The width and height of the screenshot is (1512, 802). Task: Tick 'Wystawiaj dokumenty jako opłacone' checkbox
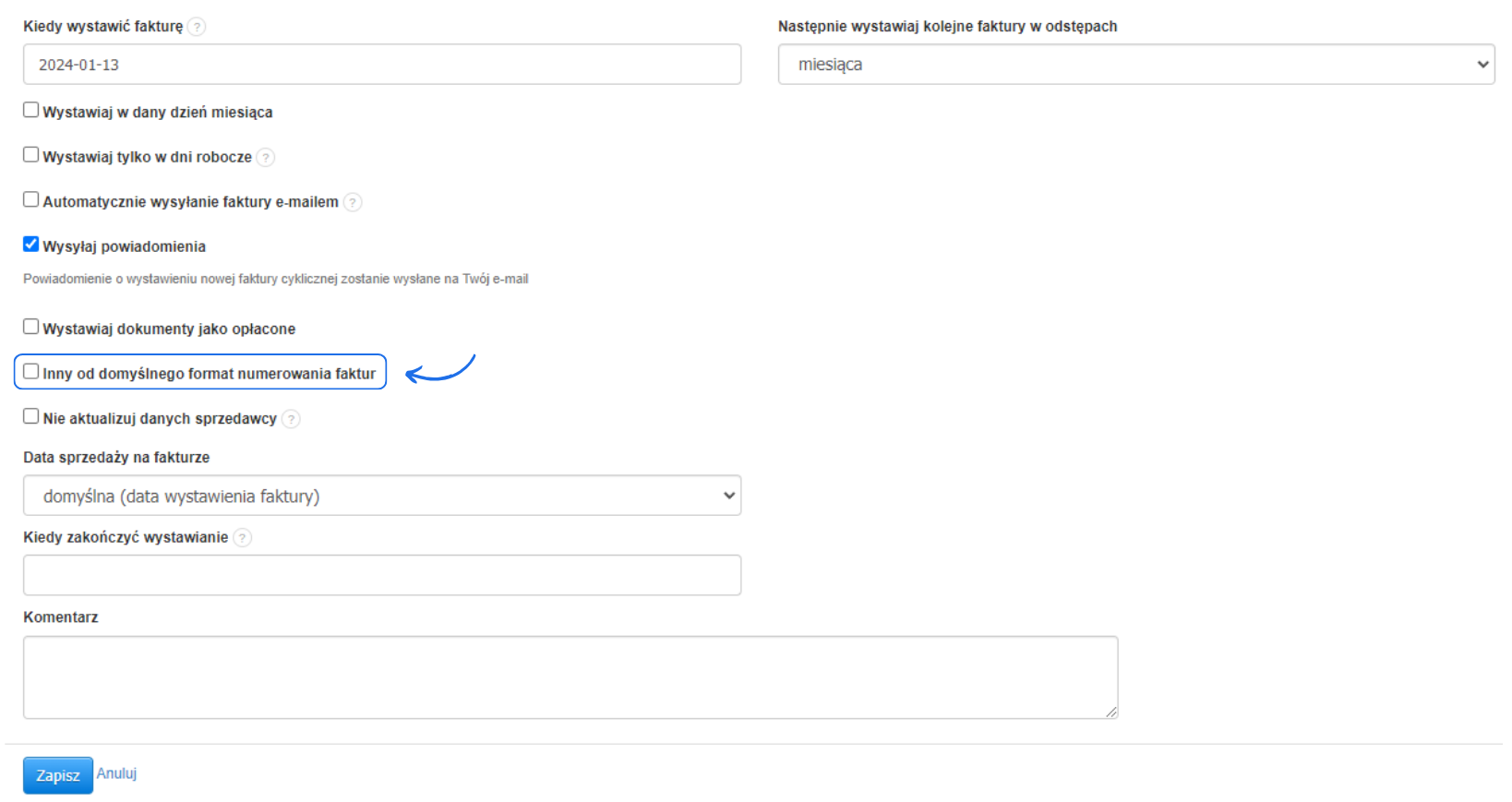pos(31,327)
